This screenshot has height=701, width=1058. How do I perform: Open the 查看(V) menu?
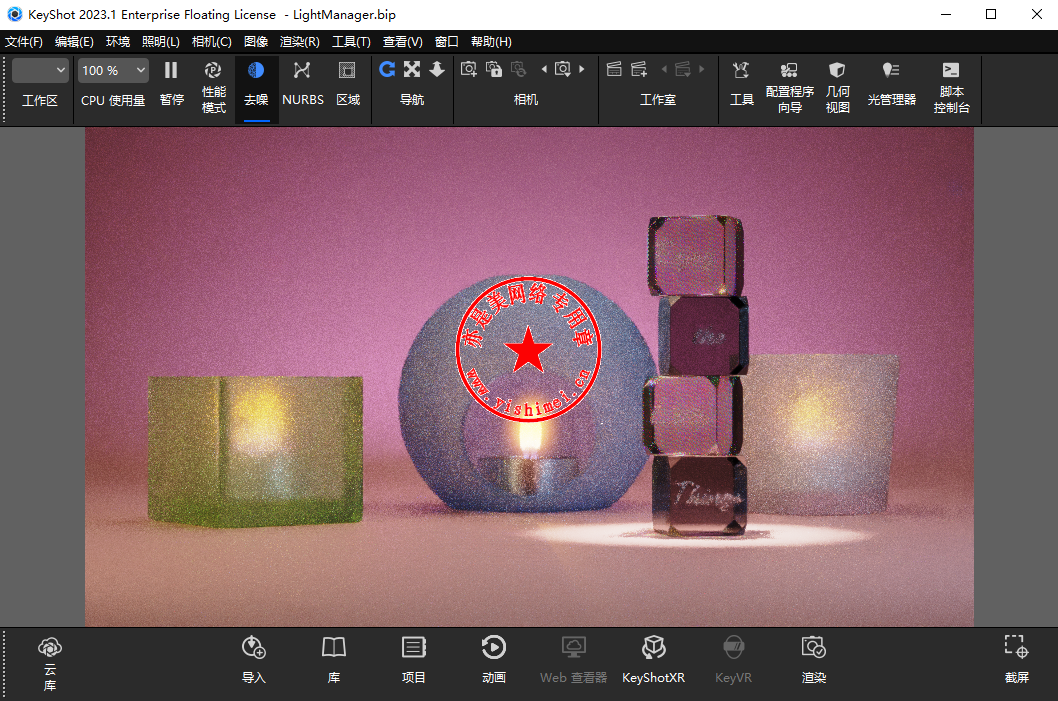pos(403,42)
